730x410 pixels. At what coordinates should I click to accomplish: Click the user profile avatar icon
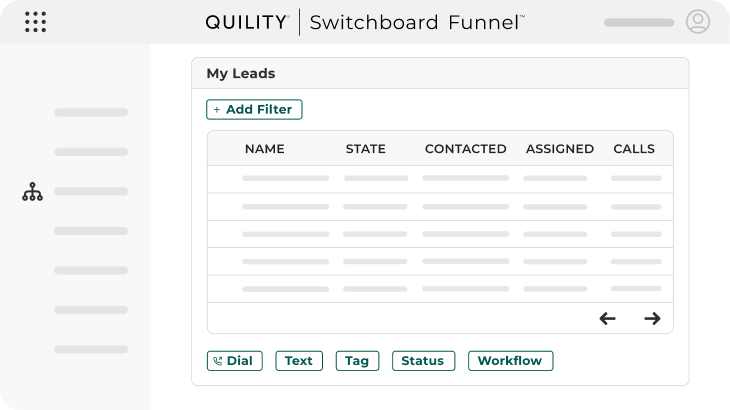point(697,22)
